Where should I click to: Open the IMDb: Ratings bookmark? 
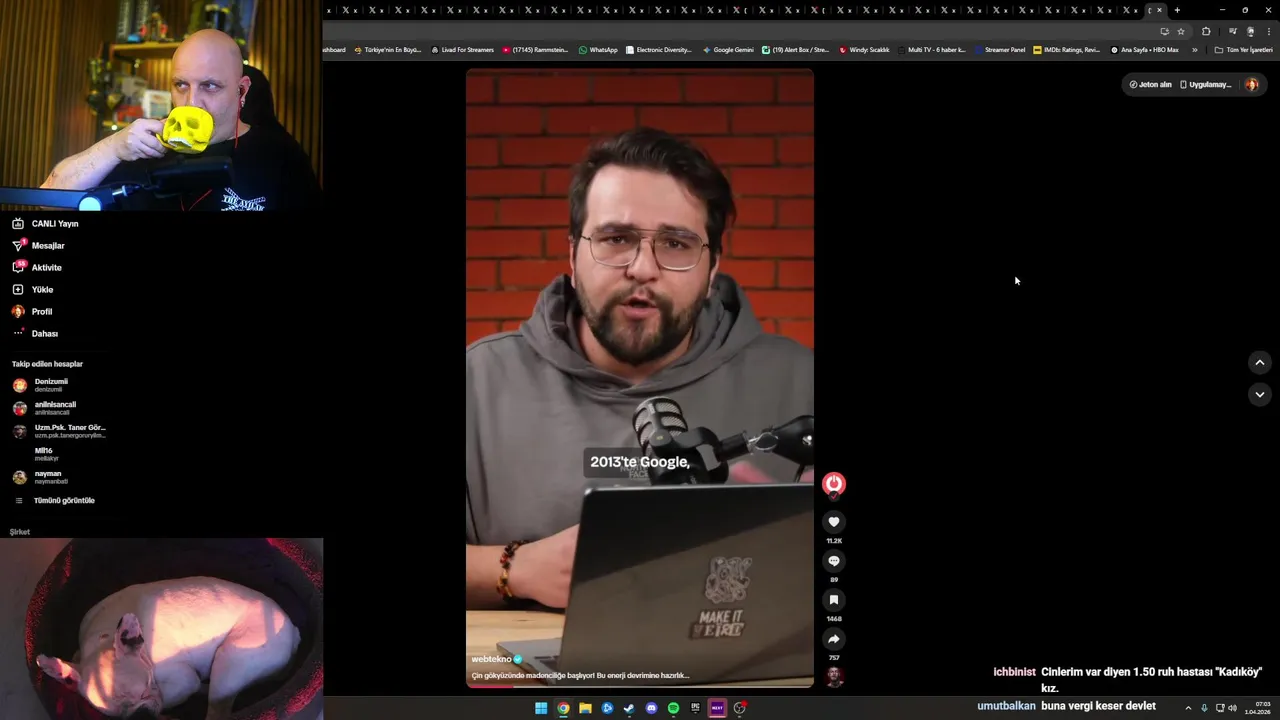(x=1066, y=50)
